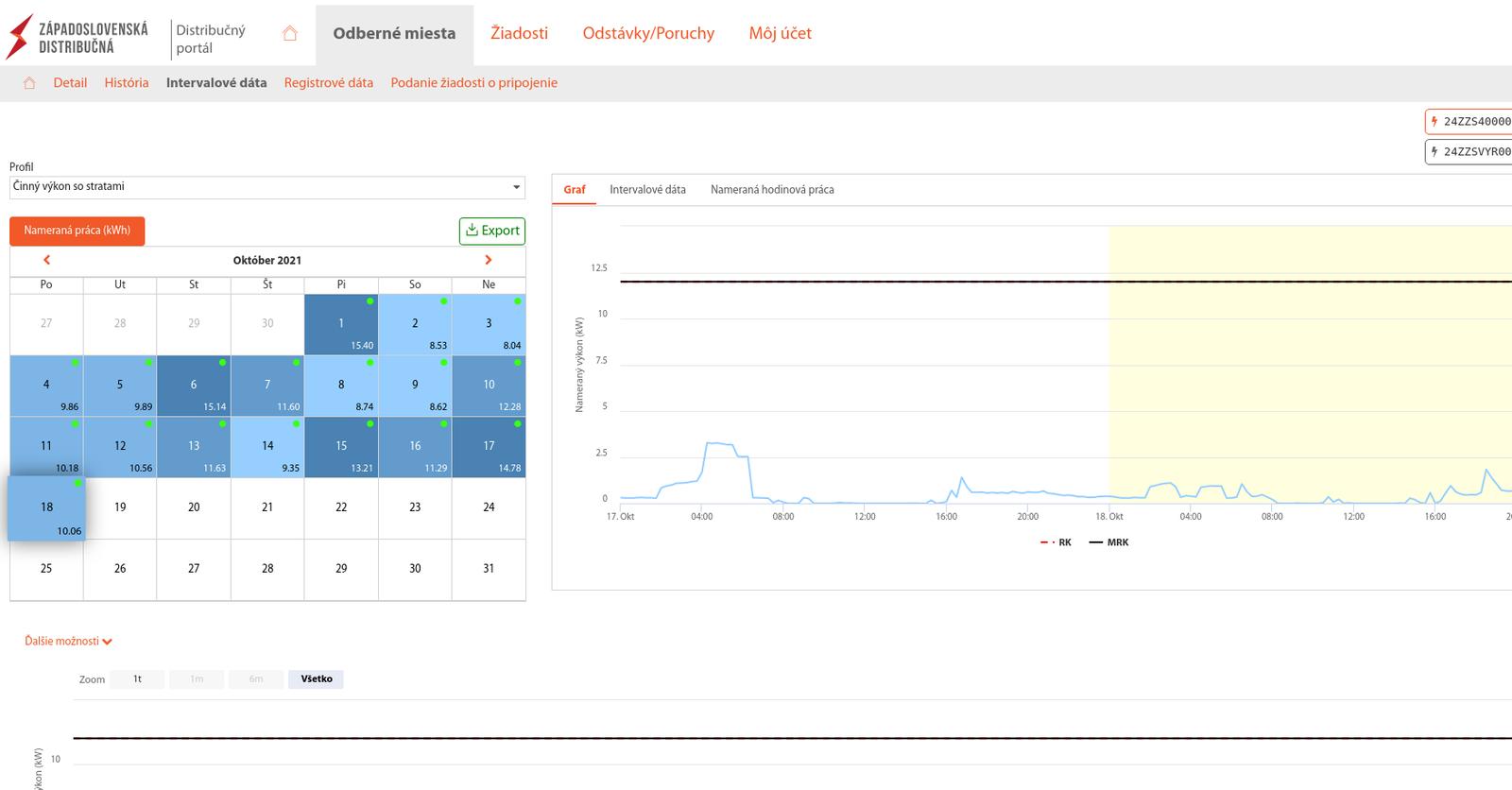This screenshot has width=1512, height=790.
Task: Expand Ďalšie možnosti section
Action: click(x=68, y=642)
